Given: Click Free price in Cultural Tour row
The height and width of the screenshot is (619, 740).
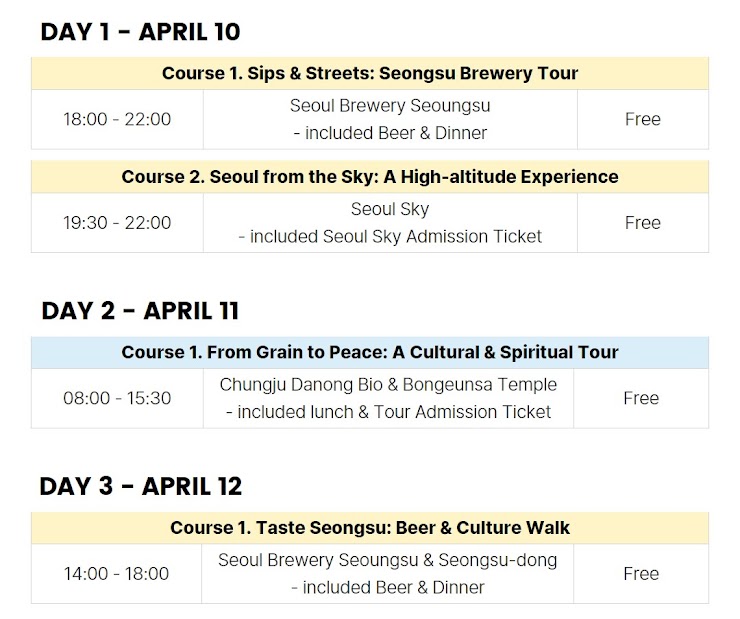Looking at the screenshot, I should point(641,398).
